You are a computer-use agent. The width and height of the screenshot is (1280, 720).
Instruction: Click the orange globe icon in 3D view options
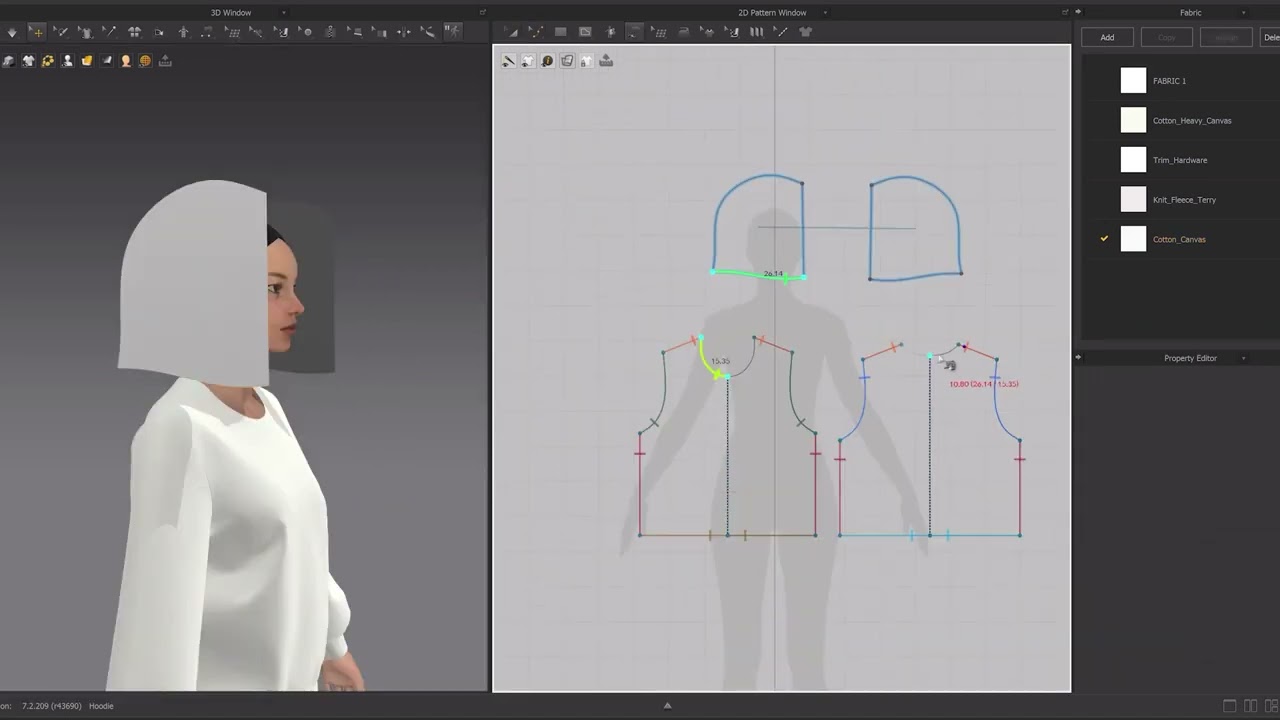(145, 60)
